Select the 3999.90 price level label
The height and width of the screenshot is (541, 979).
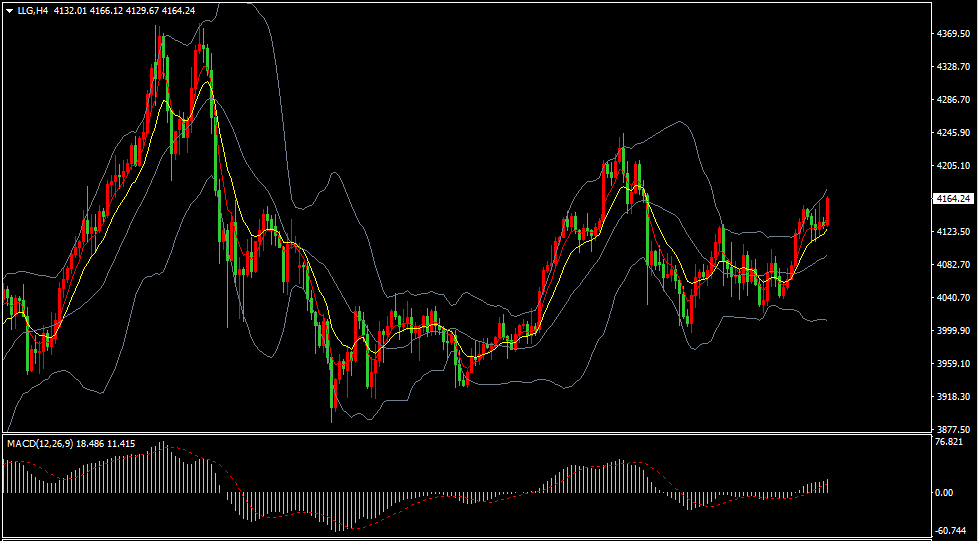point(953,330)
